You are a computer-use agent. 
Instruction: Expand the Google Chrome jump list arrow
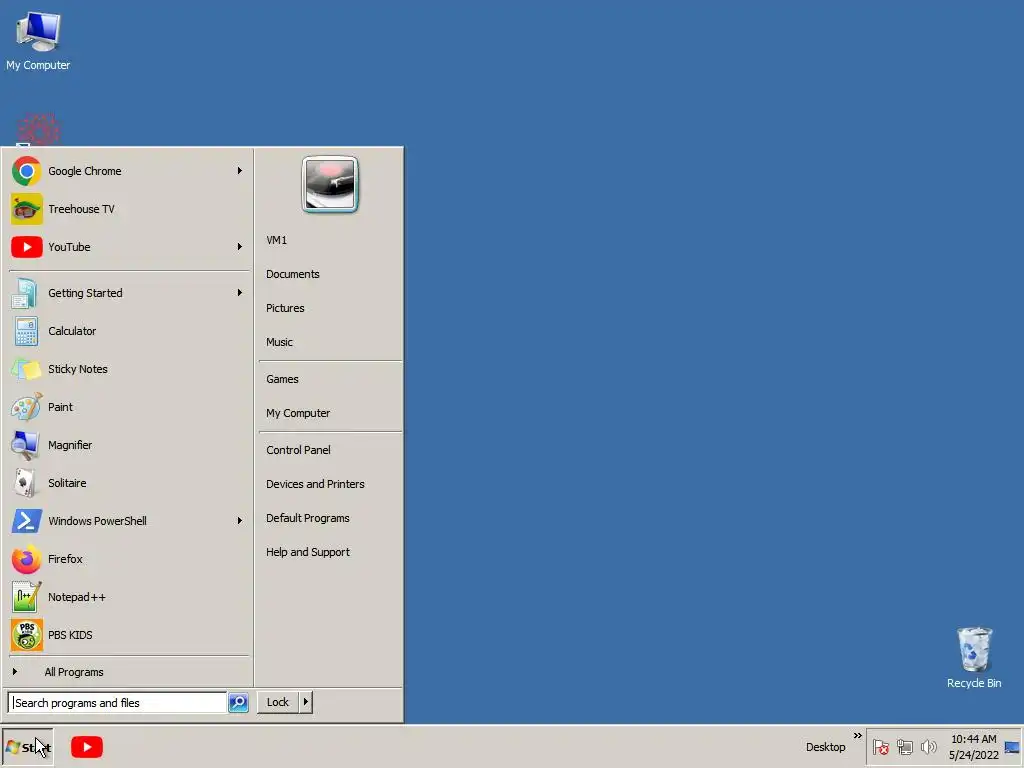pos(240,171)
